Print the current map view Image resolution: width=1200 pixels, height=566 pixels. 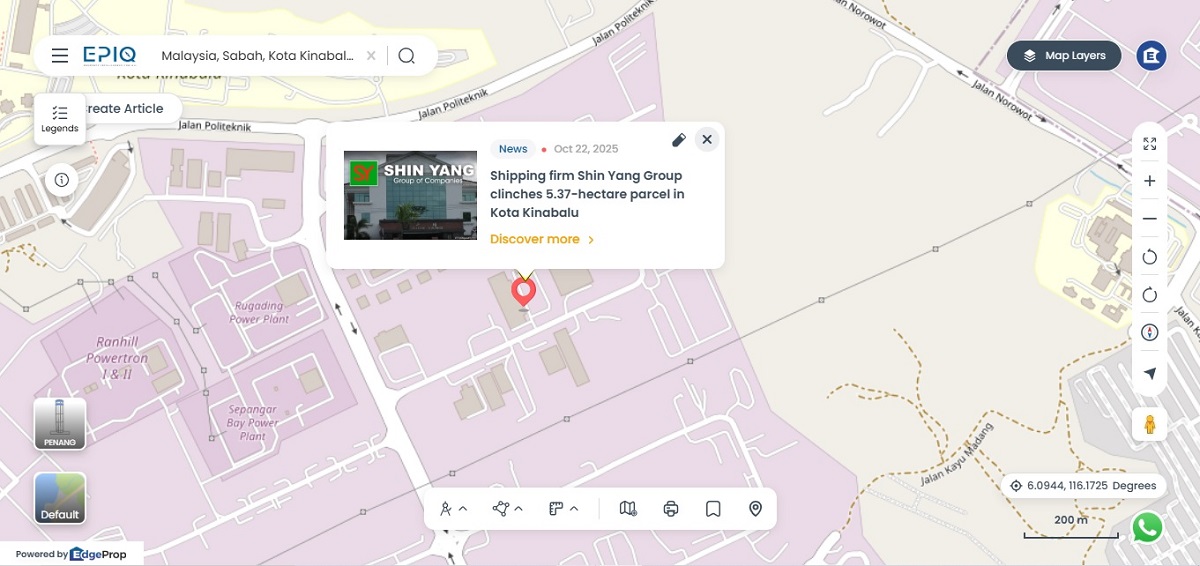coord(671,509)
